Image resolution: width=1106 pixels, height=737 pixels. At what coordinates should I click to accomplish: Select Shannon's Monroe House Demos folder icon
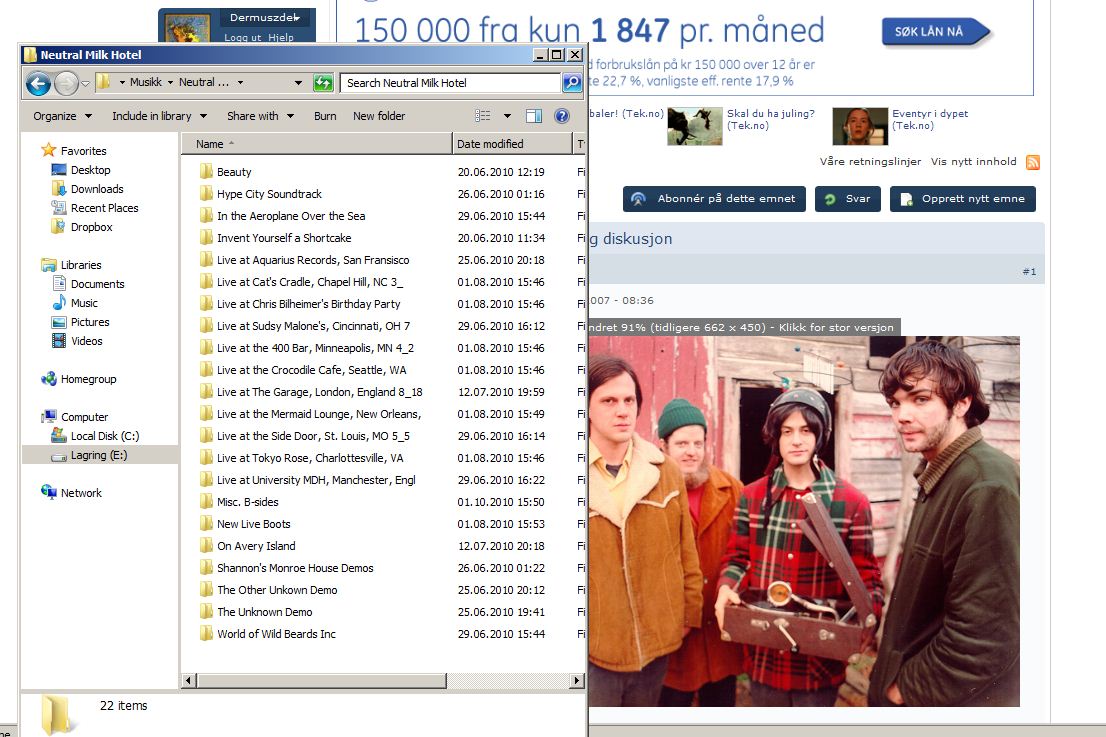(206, 568)
